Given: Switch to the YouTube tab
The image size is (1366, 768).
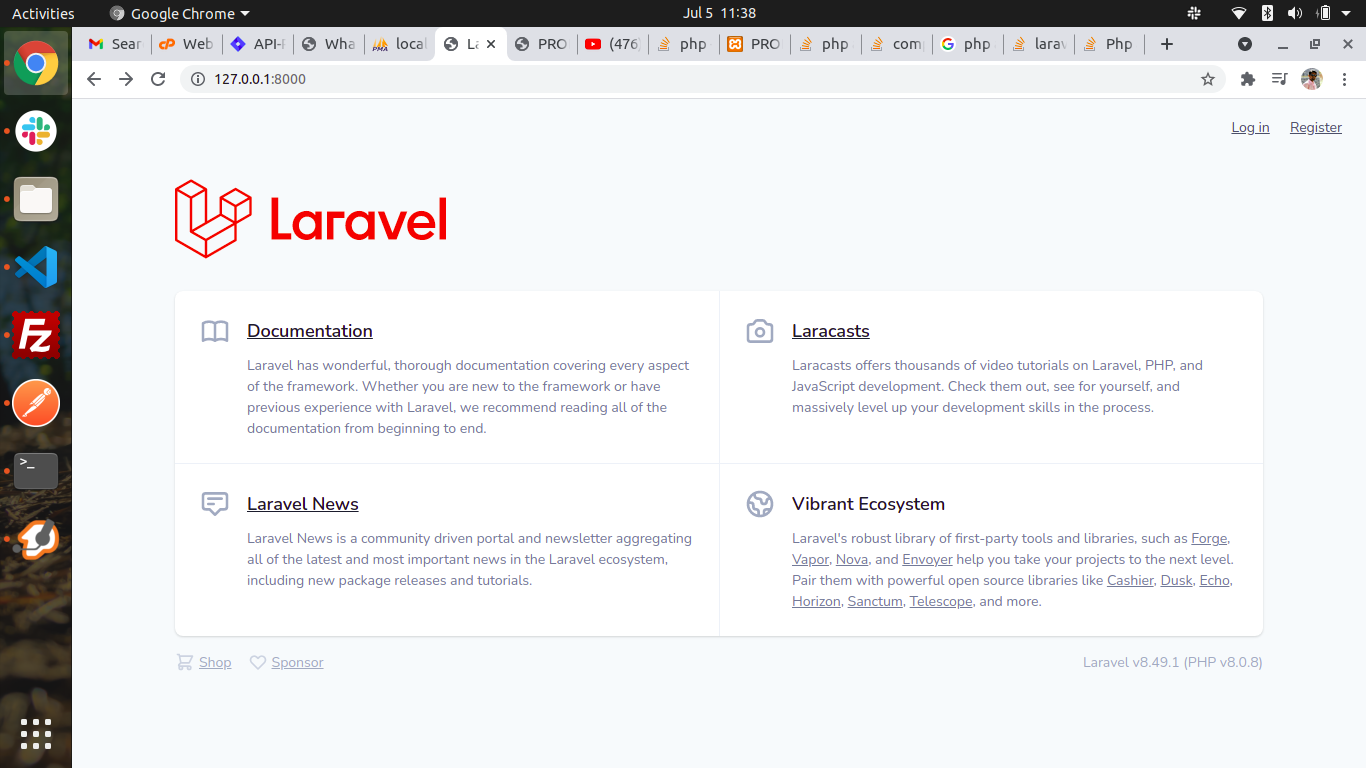Looking at the screenshot, I should tap(612, 44).
